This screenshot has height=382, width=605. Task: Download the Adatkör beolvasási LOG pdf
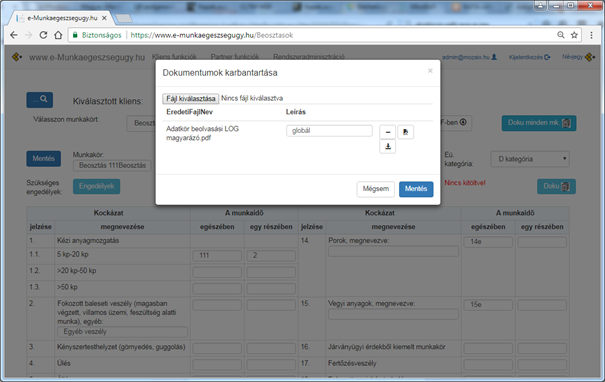(x=387, y=147)
